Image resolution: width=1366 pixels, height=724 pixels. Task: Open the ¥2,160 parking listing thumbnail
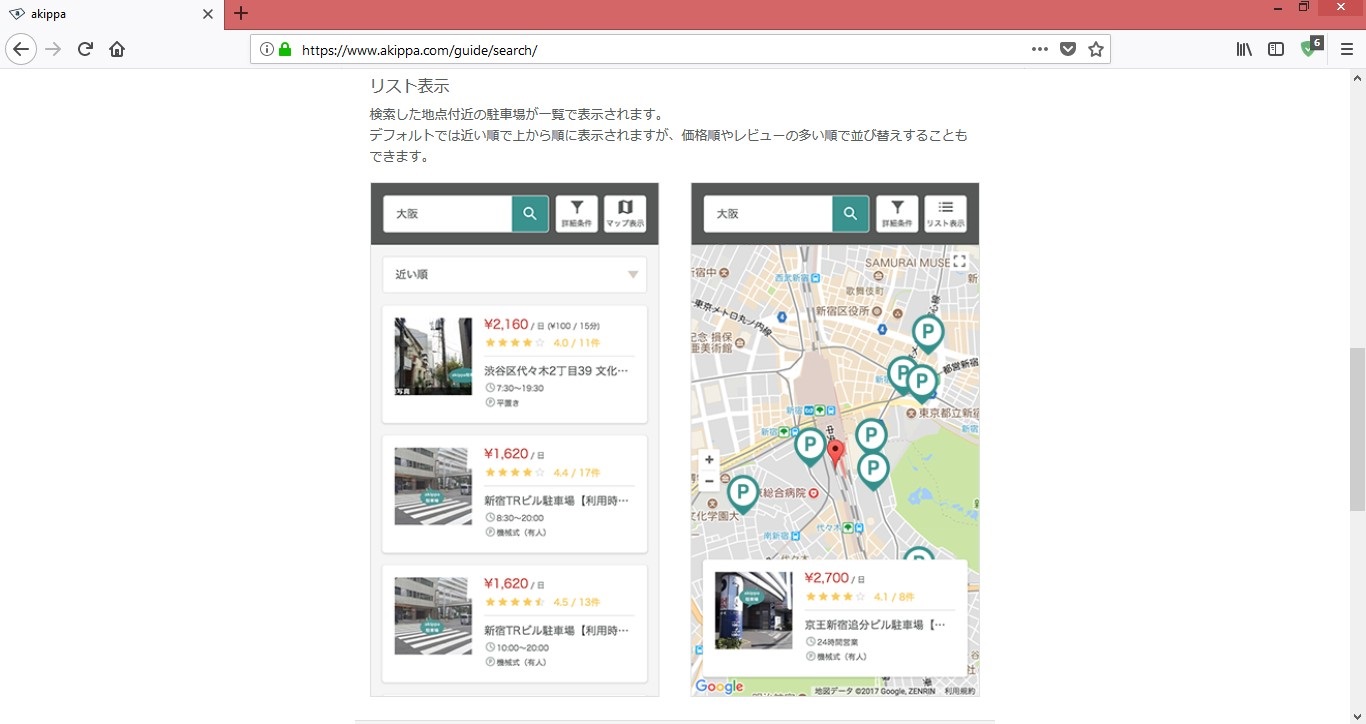coord(433,356)
